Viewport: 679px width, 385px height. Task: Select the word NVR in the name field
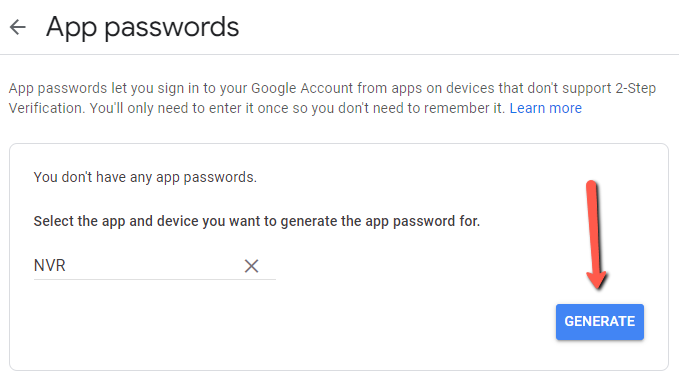[49, 265]
